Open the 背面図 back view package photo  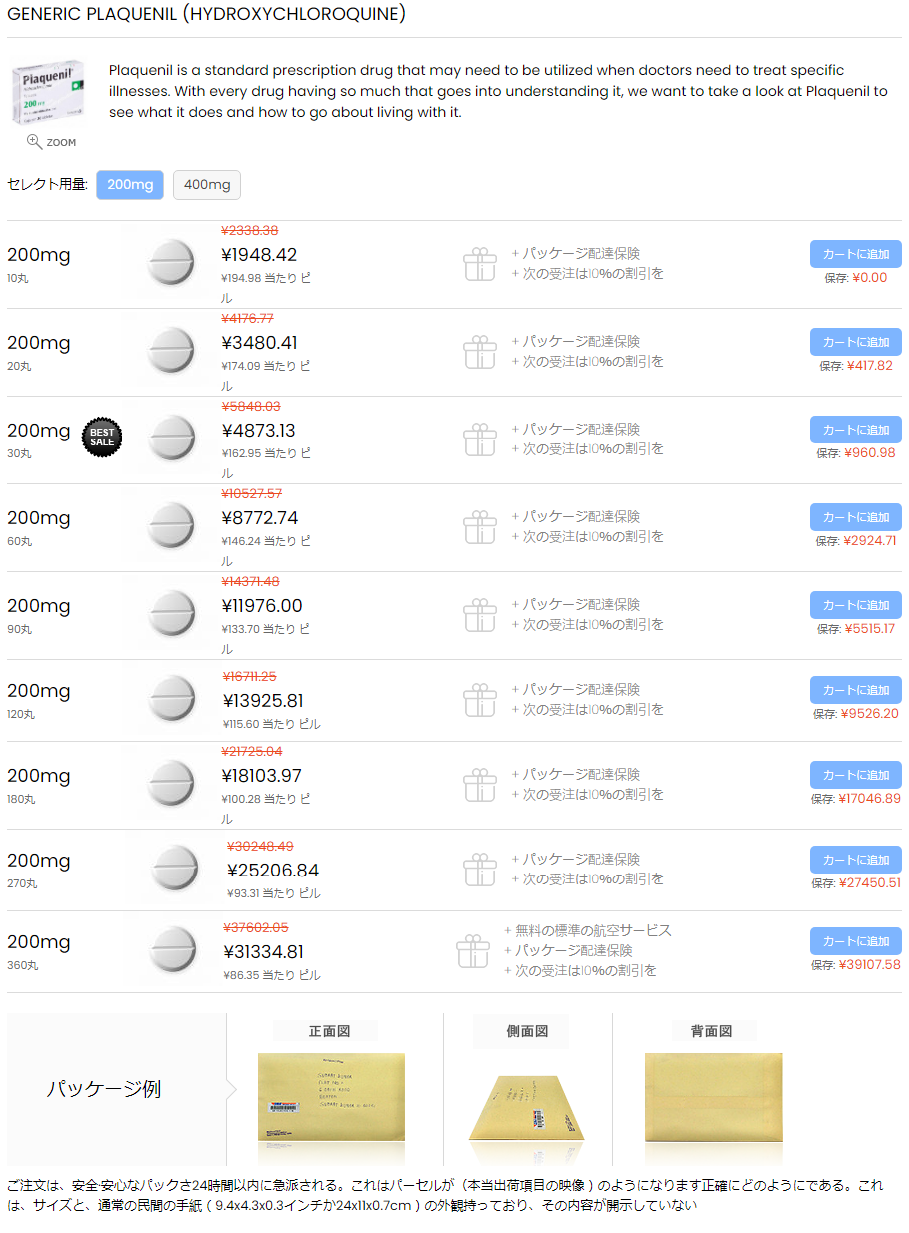pos(713,1096)
